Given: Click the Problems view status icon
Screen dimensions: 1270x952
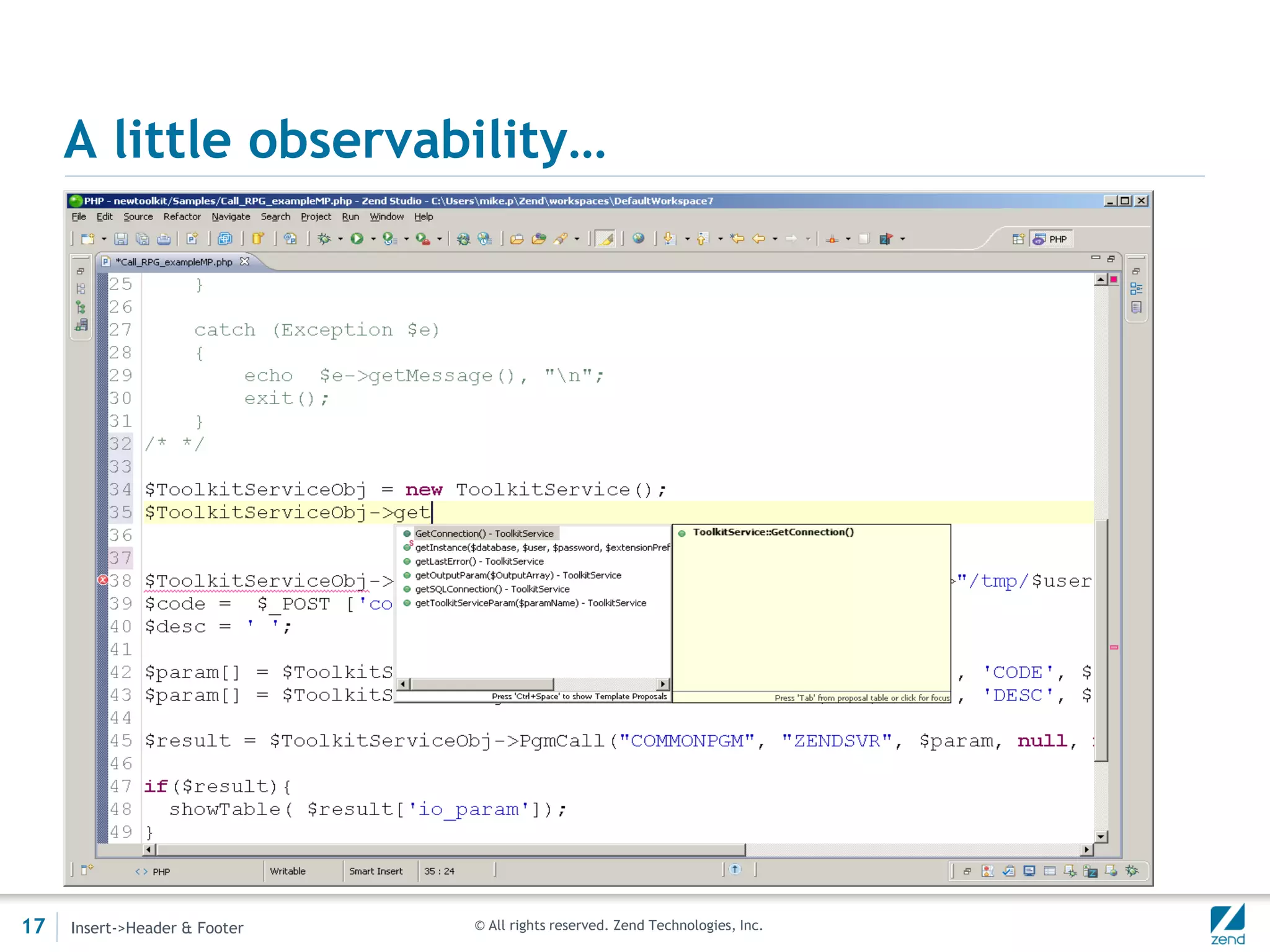Looking at the screenshot, I should [987, 871].
